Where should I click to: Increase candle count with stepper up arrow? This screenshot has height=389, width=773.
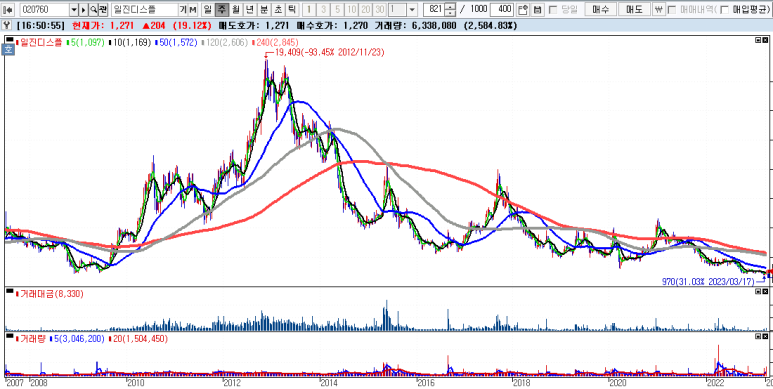click(x=450, y=6)
